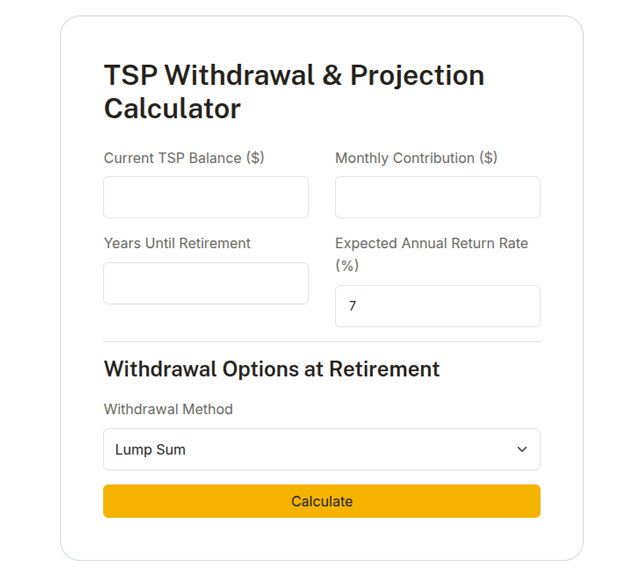Click the Withdrawal Options at Retirement heading
This screenshot has height=574, width=642.
click(272, 369)
